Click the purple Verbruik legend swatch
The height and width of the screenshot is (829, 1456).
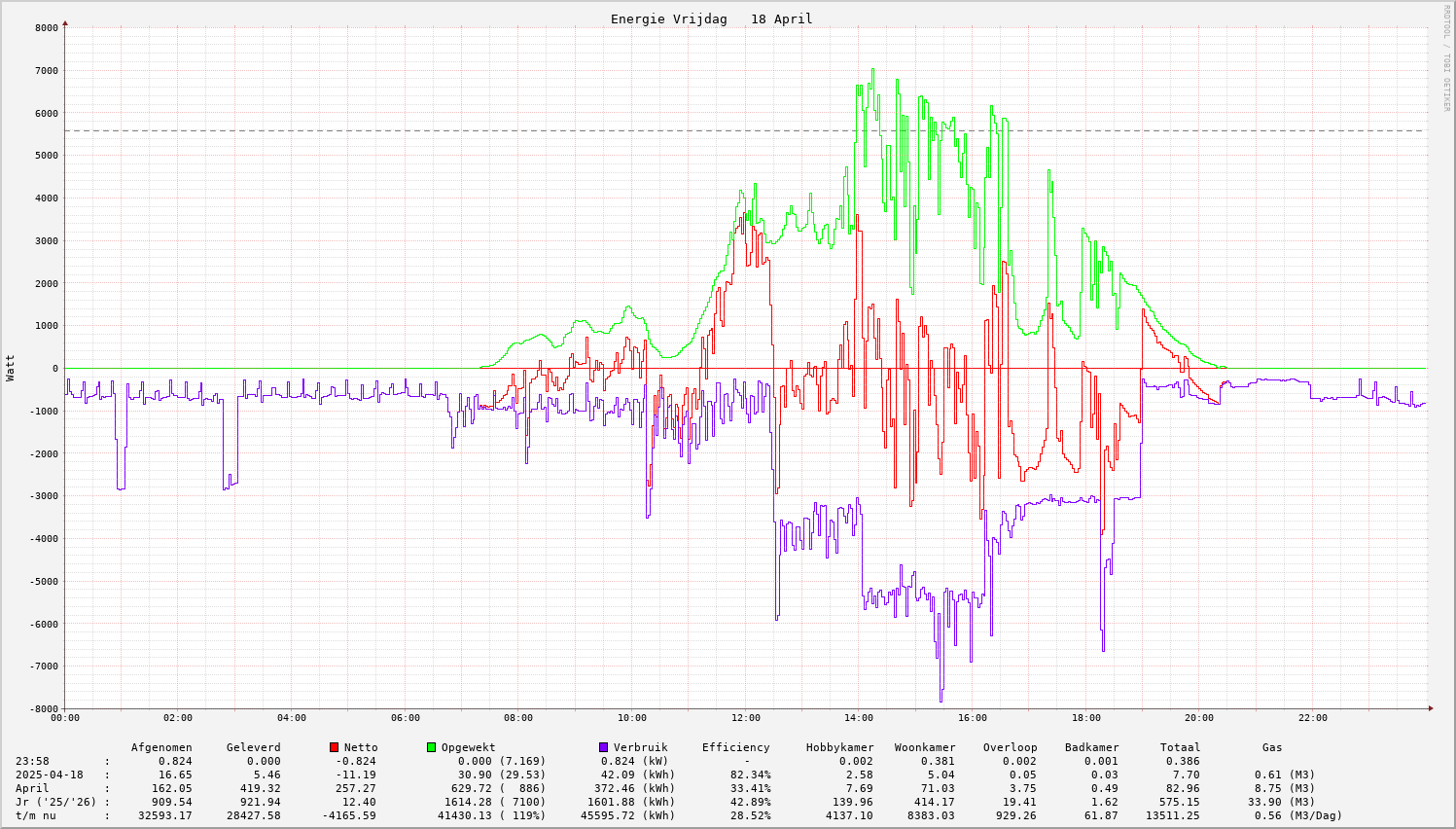603,747
